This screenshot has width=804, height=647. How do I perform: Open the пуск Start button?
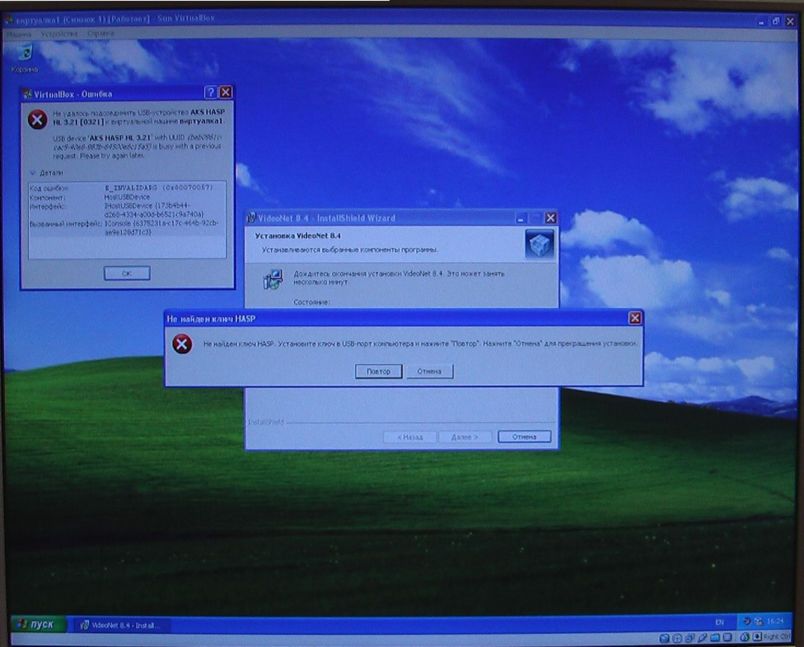(39, 624)
